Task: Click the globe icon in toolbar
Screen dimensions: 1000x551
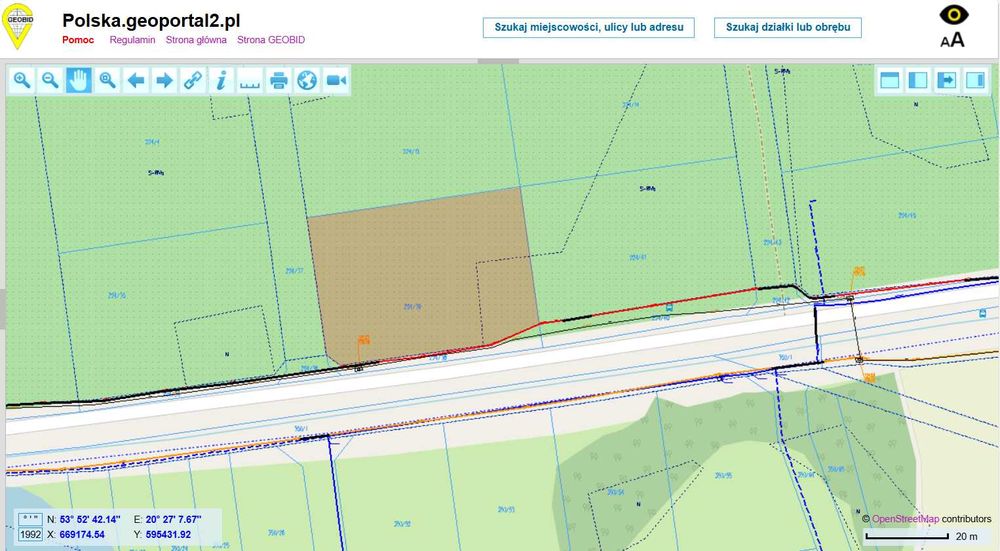Action: pos(307,80)
